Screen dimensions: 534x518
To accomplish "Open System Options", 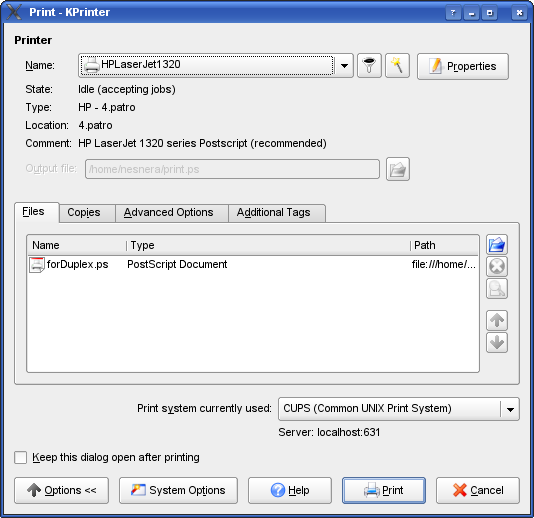I will click(178, 490).
